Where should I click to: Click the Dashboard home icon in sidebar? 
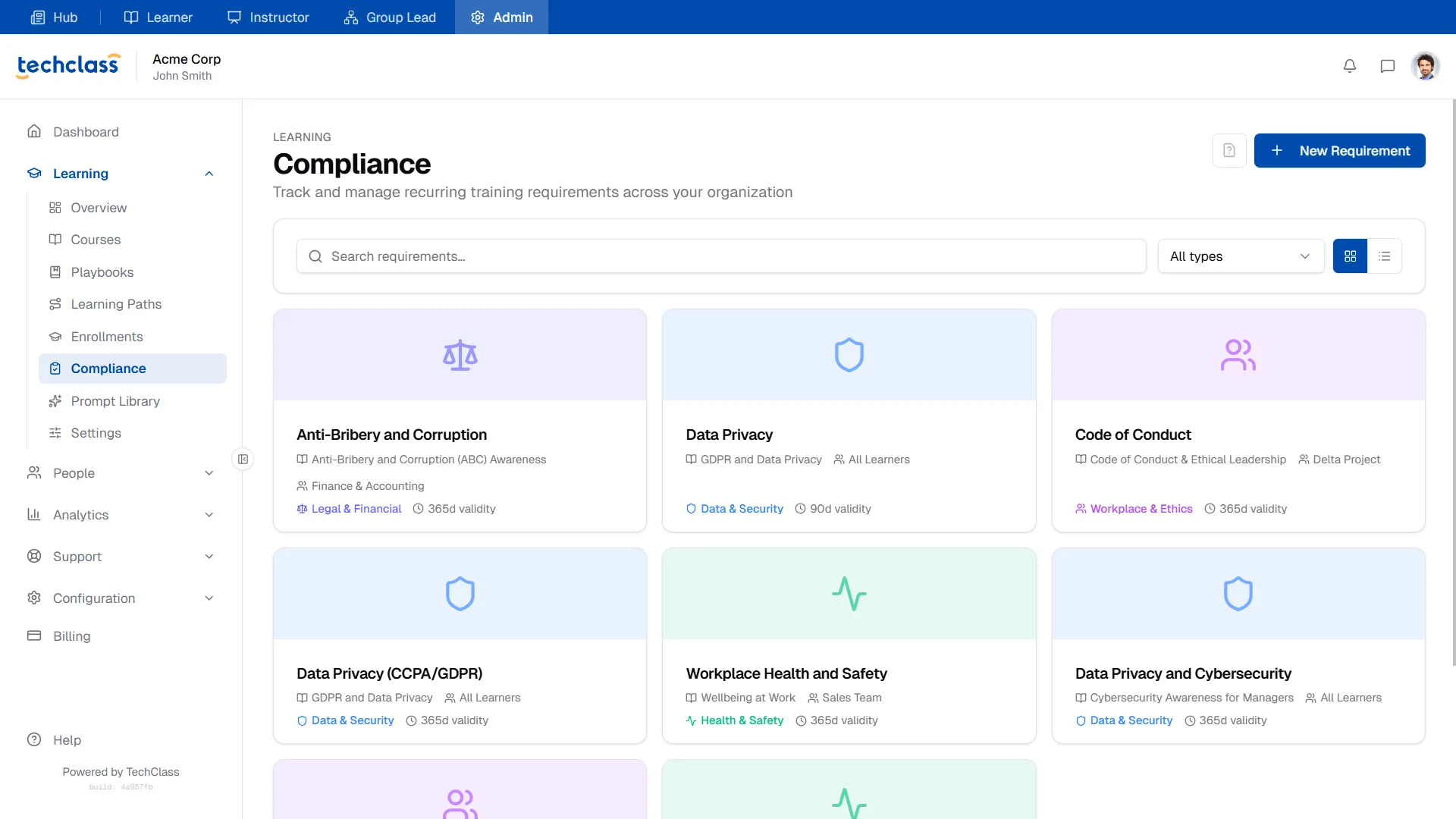(34, 131)
